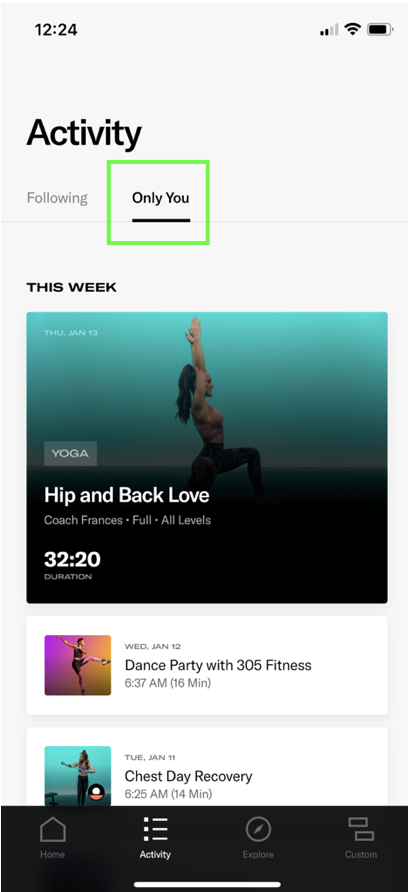Switch to the Following tab
Viewport: 408px width, 892px height.
tap(57, 198)
